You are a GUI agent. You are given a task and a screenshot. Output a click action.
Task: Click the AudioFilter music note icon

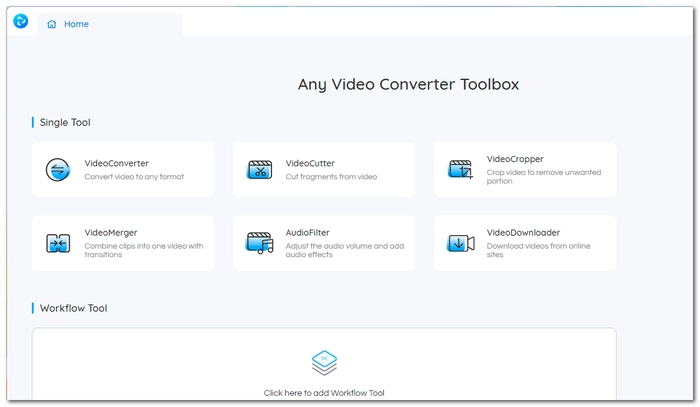coord(260,243)
